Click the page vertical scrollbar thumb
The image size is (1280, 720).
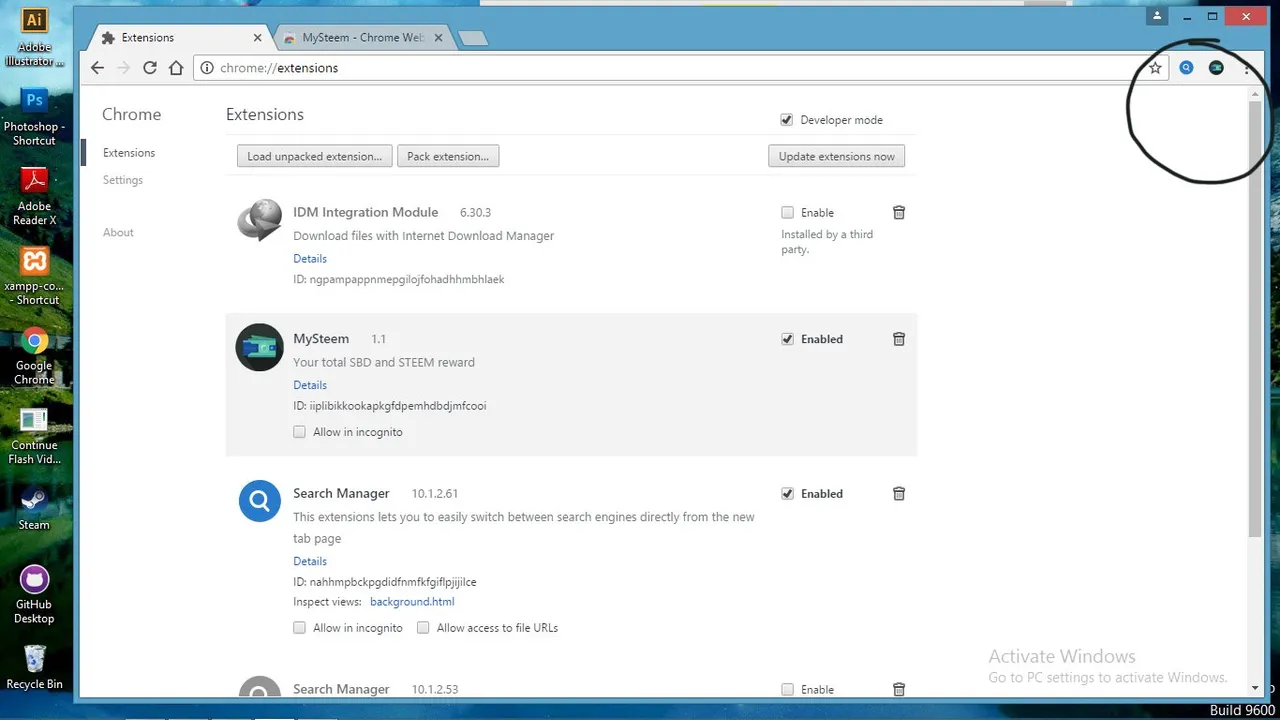[x=1255, y=318]
